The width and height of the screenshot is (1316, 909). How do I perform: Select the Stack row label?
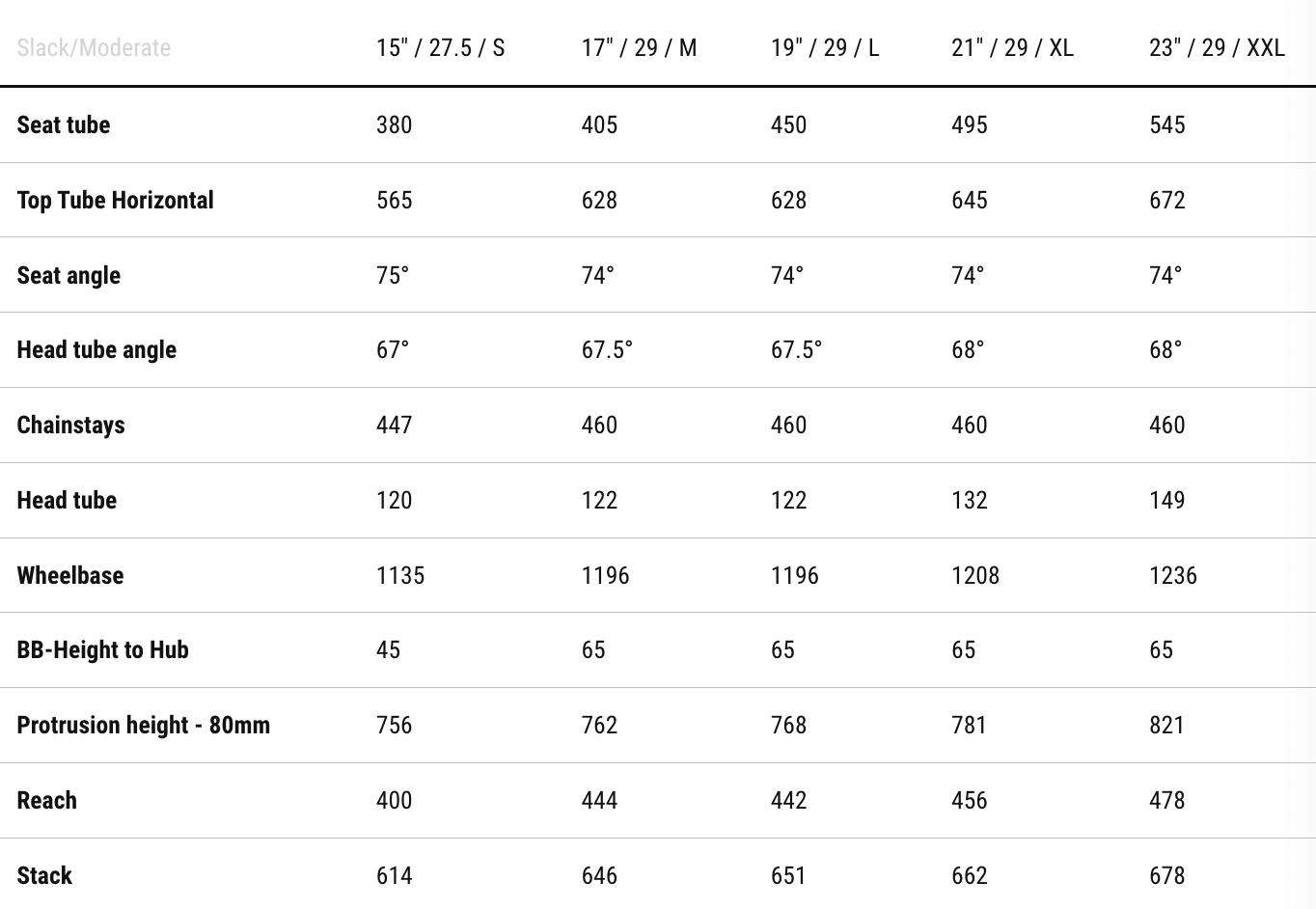[44, 876]
